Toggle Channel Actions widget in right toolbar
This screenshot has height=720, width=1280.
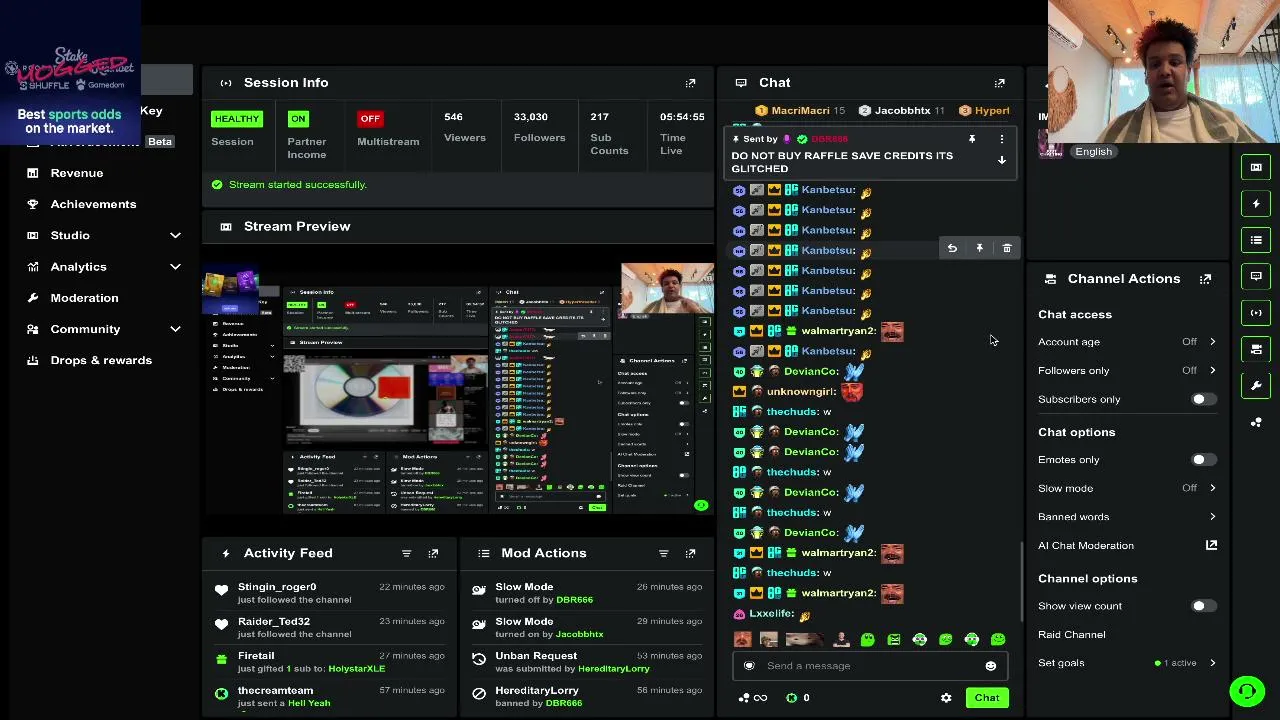1256,349
